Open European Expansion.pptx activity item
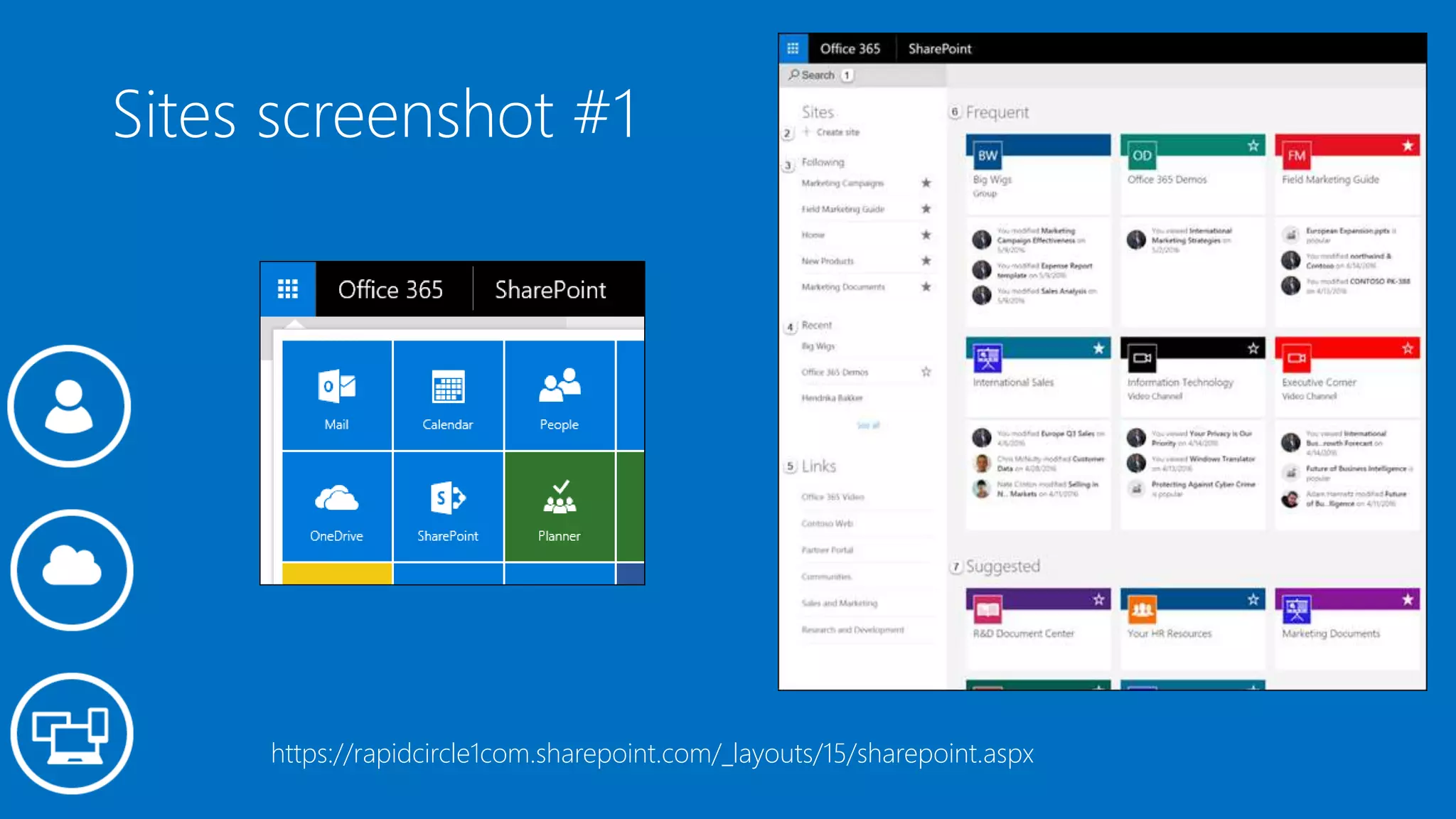This screenshot has height=819, width=1456. tap(1351, 235)
